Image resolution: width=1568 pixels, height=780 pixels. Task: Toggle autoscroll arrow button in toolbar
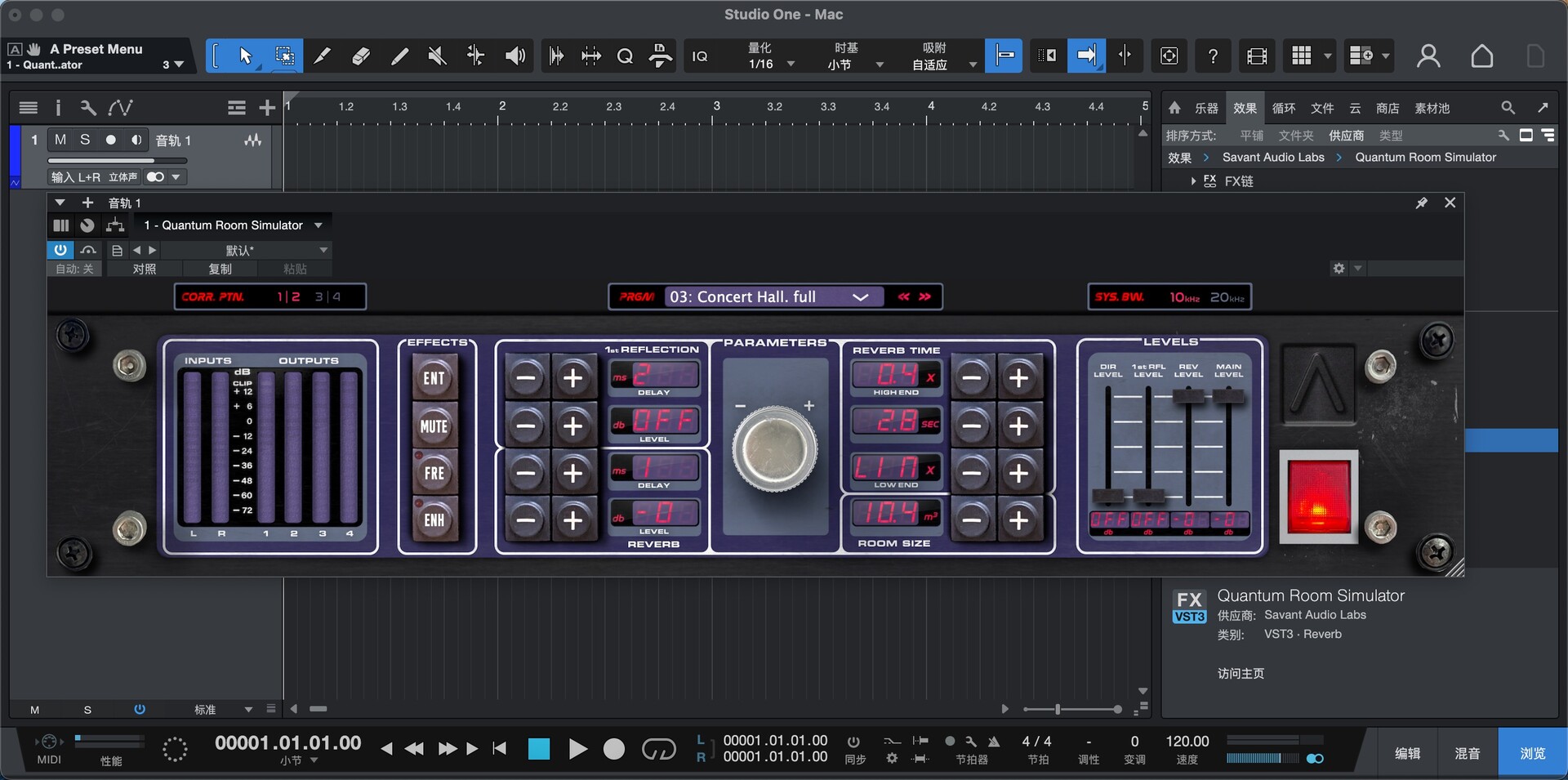click(1086, 56)
